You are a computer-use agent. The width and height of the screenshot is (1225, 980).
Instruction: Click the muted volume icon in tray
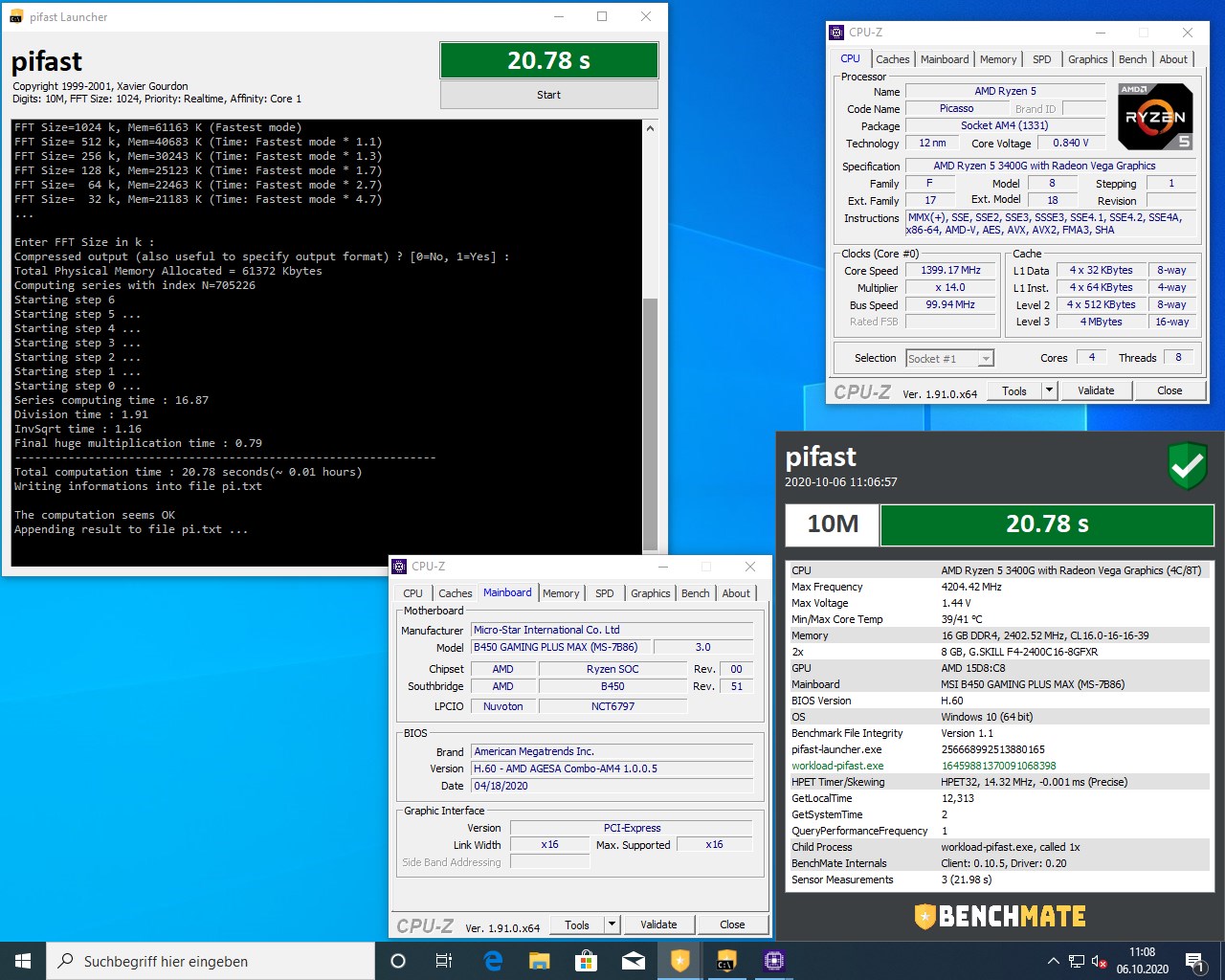click(1100, 961)
